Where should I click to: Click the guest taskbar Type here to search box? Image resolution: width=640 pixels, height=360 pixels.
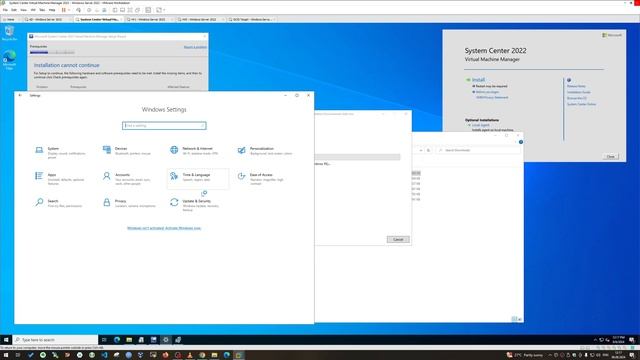pos(55,340)
